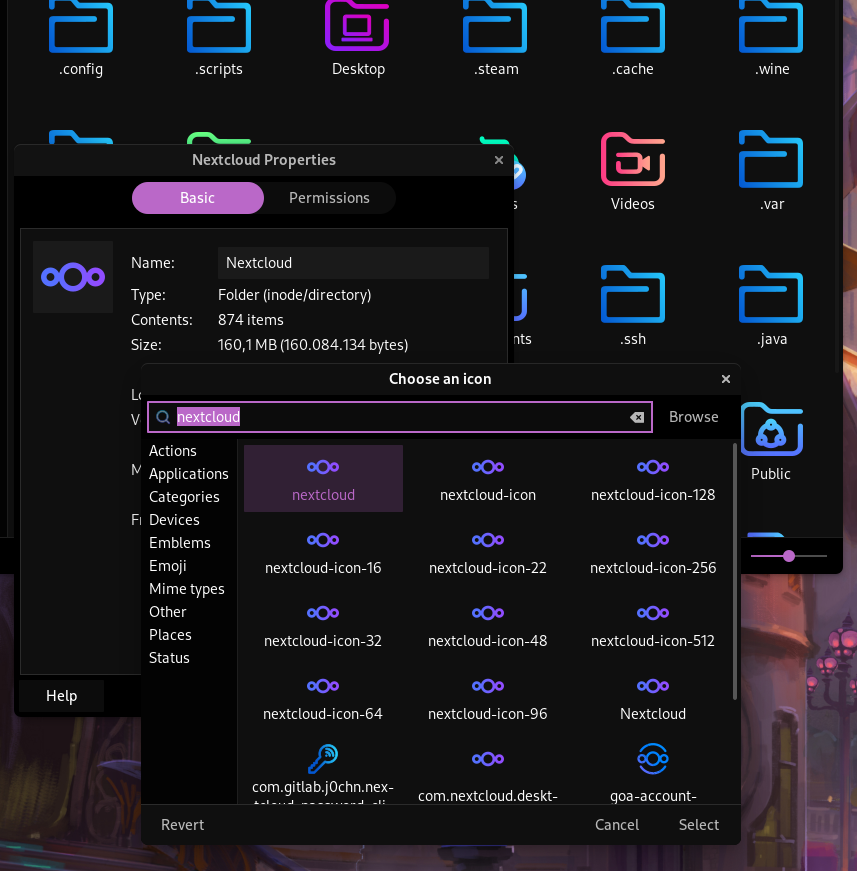The image size is (857, 871).
Task: Choose the nextcloud-icon-128 icon
Action: click(653, 478)
